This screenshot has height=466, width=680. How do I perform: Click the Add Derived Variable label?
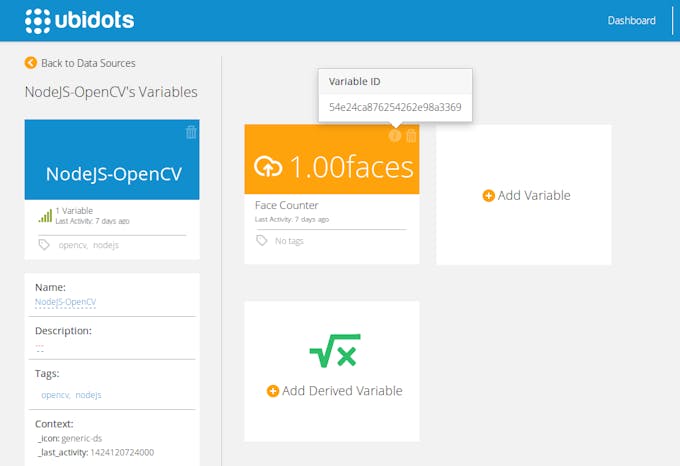[x=342, y=391]
